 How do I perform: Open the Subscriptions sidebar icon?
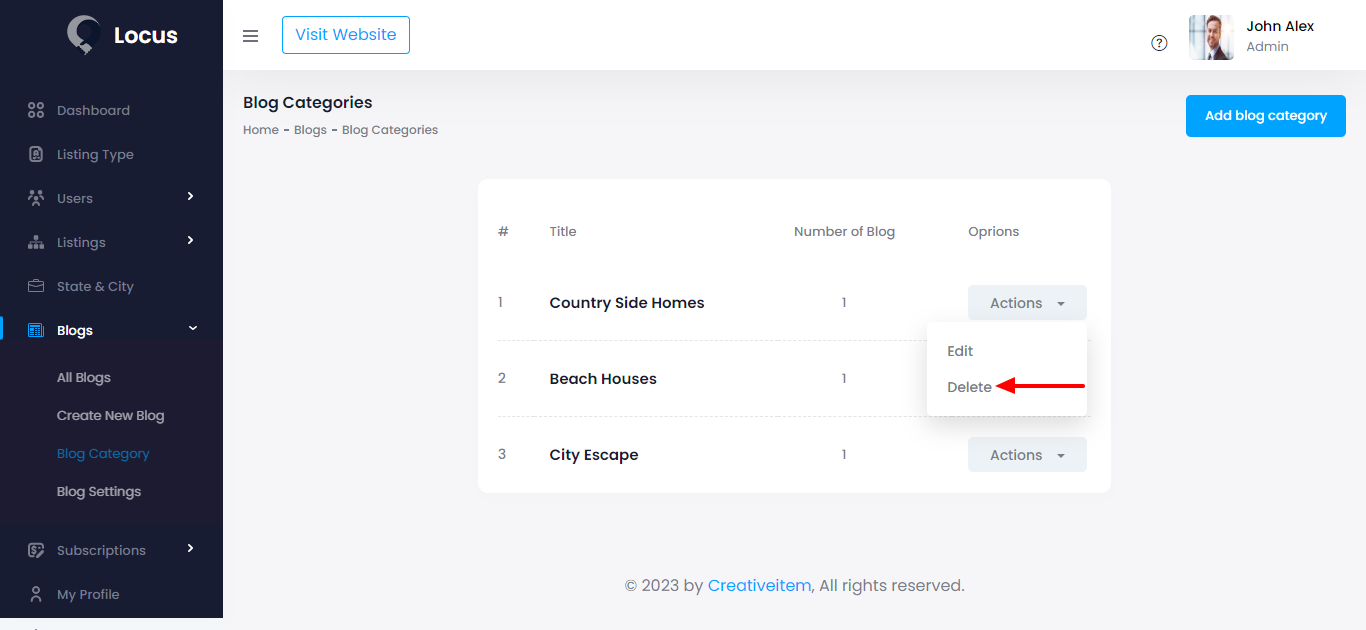[36, 549]
